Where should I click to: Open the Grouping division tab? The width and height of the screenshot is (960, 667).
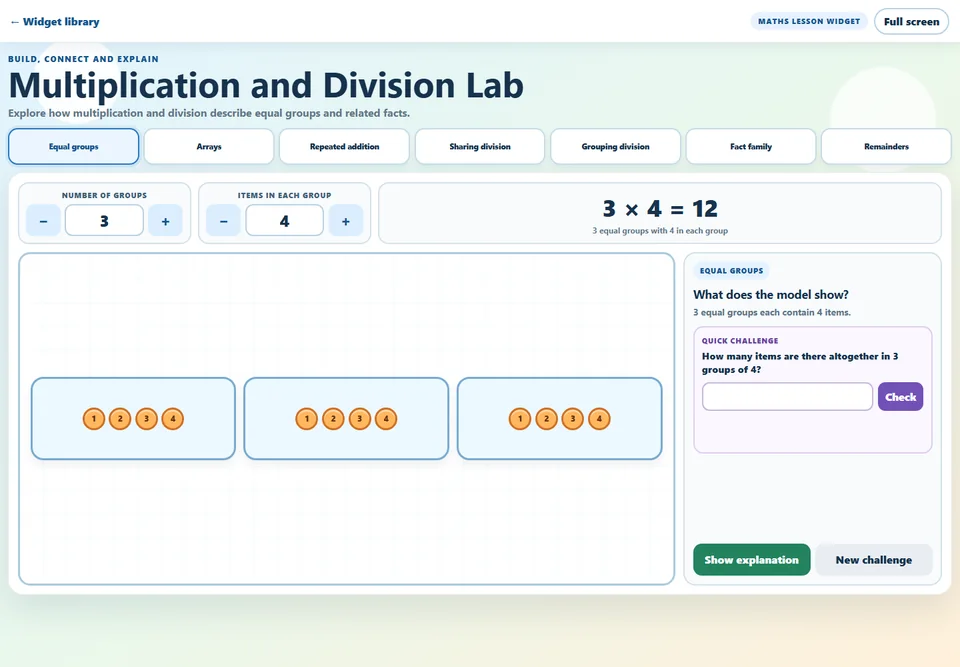tap(615, 146)
